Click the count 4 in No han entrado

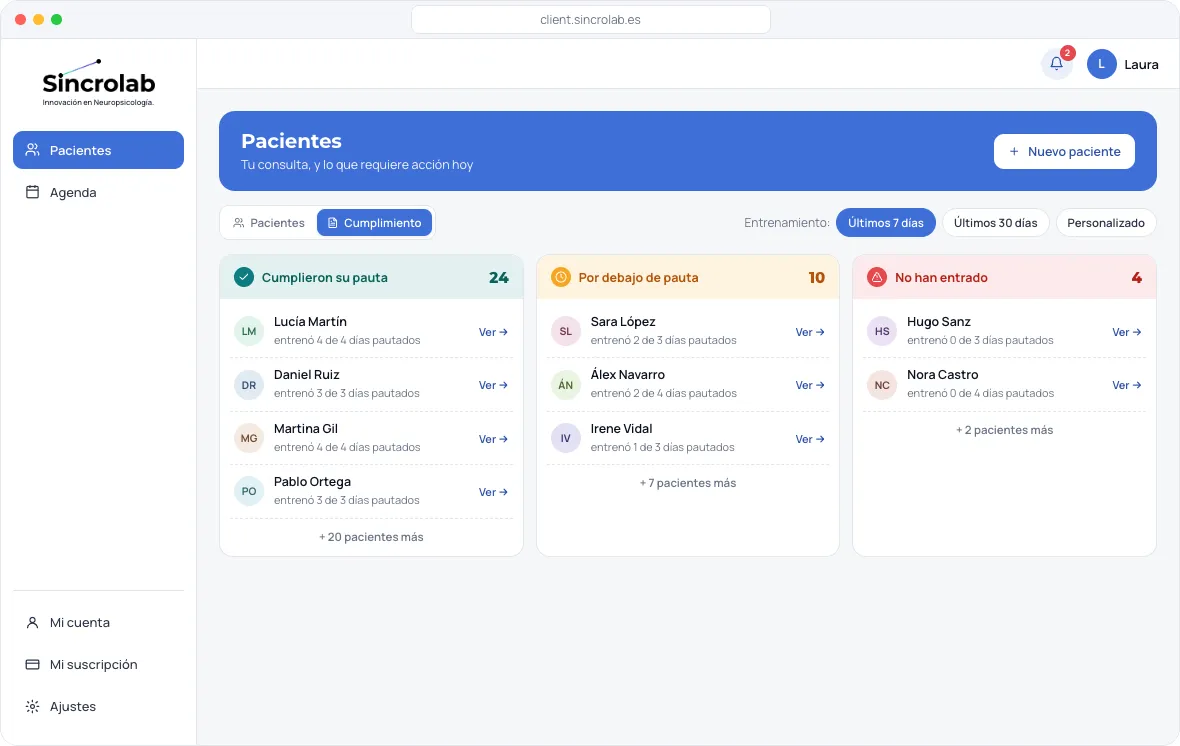pos(1136,277)
